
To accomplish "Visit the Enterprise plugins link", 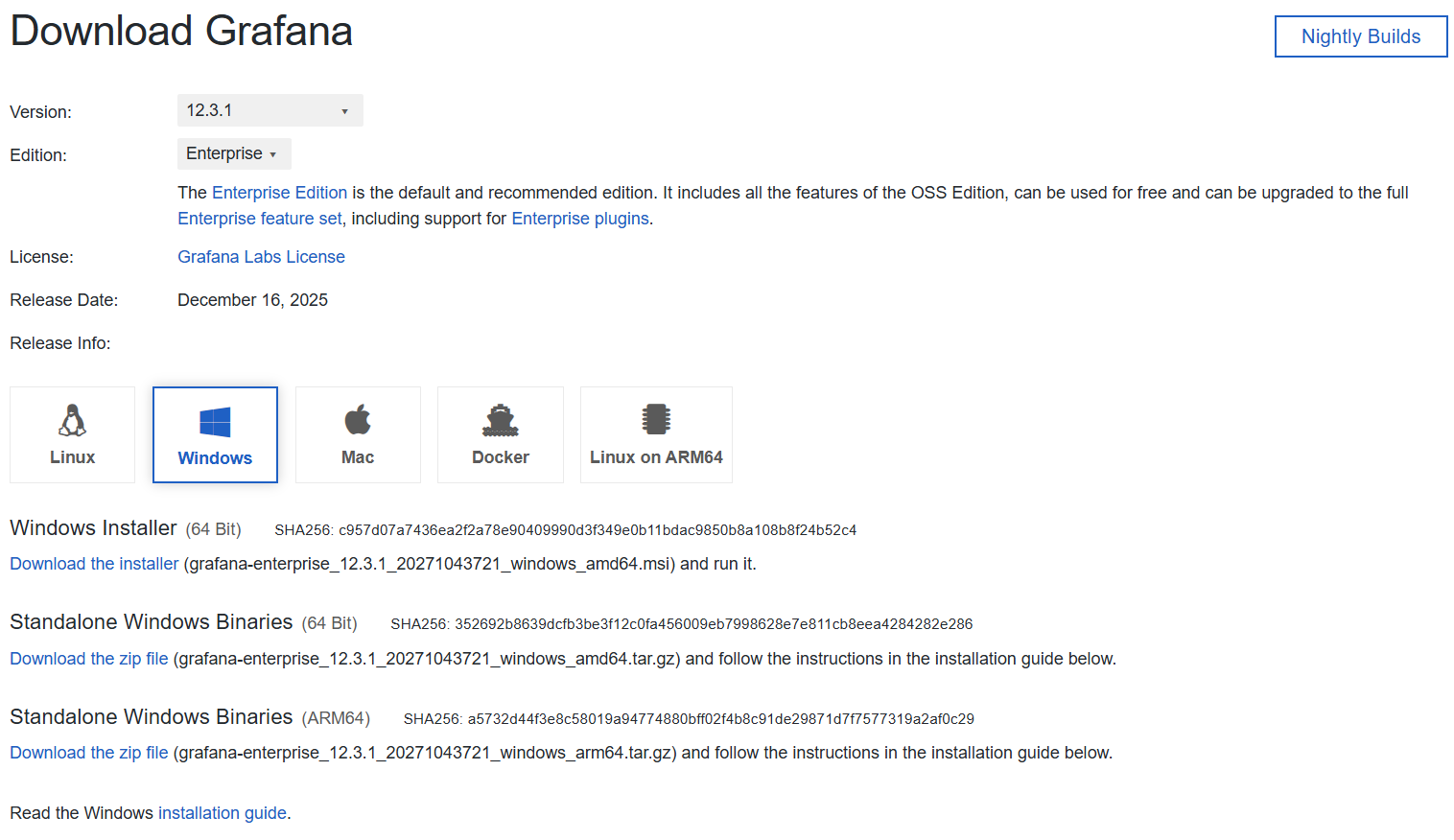I will [580, 219].
